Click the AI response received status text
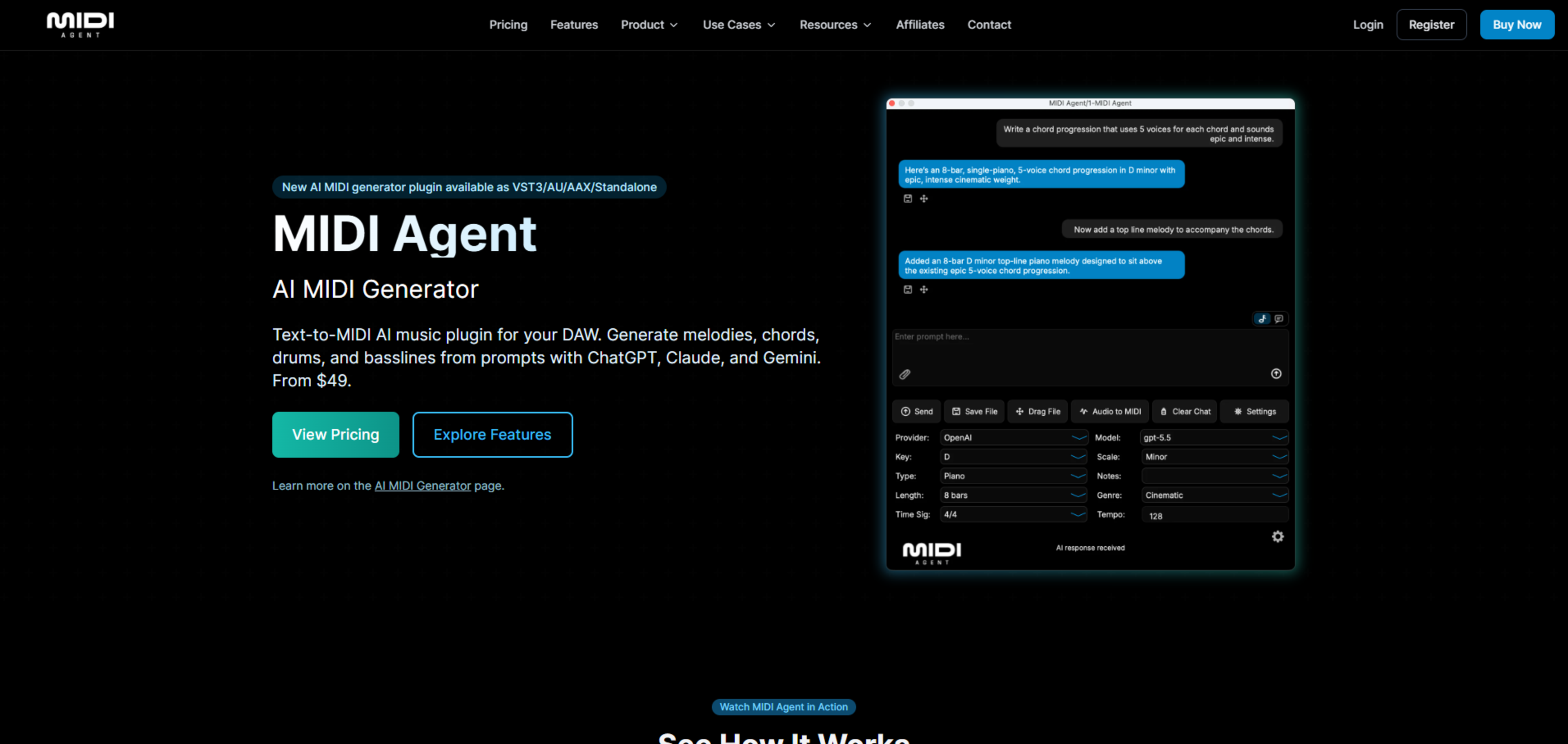This screenshot has width=1568, height=744. coord(1090,547)
